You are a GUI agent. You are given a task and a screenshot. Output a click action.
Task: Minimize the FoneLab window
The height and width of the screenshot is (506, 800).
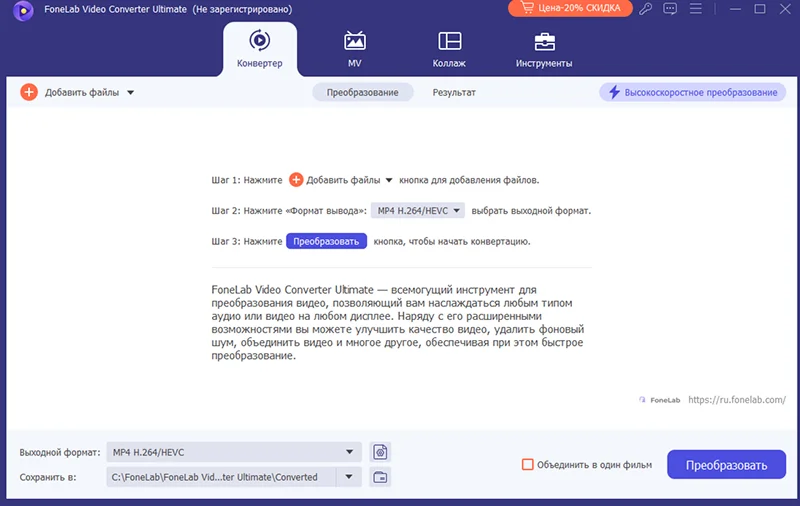[x=735, y=9]
